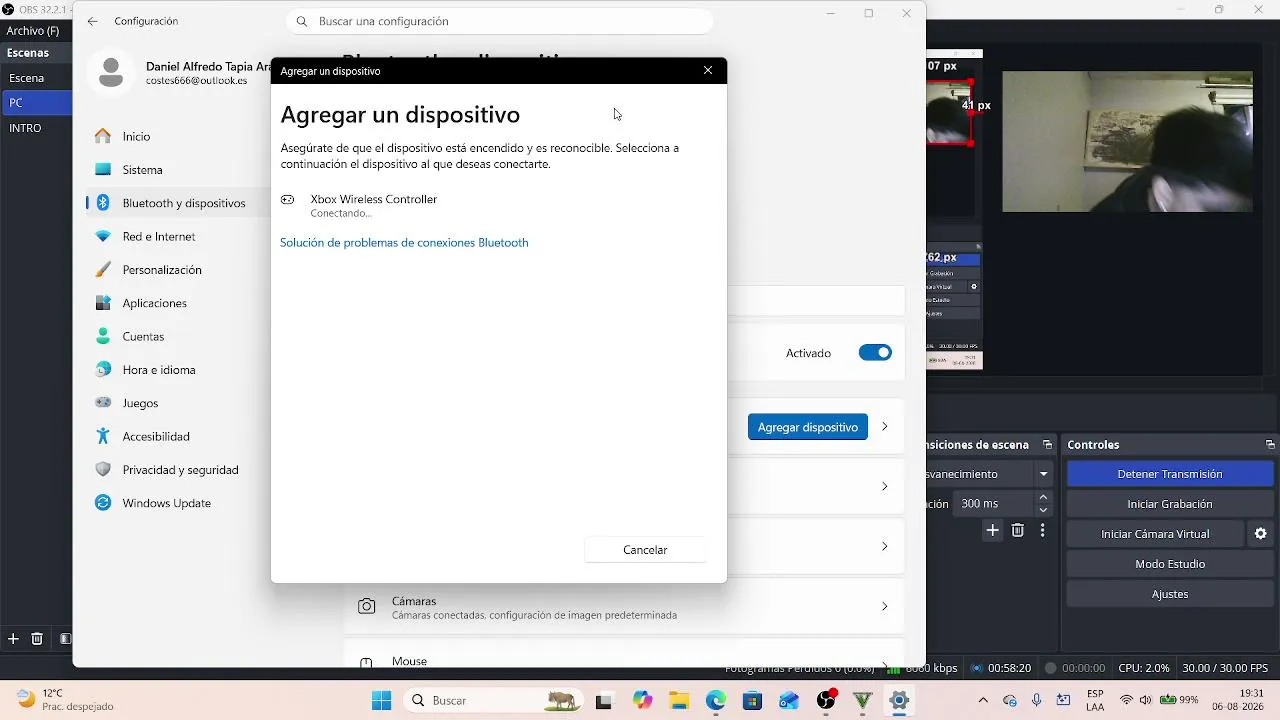This screenshot has width=1280, height=720.
Task: Open the Archivo (F) menu in OBS
Action: 33,31
